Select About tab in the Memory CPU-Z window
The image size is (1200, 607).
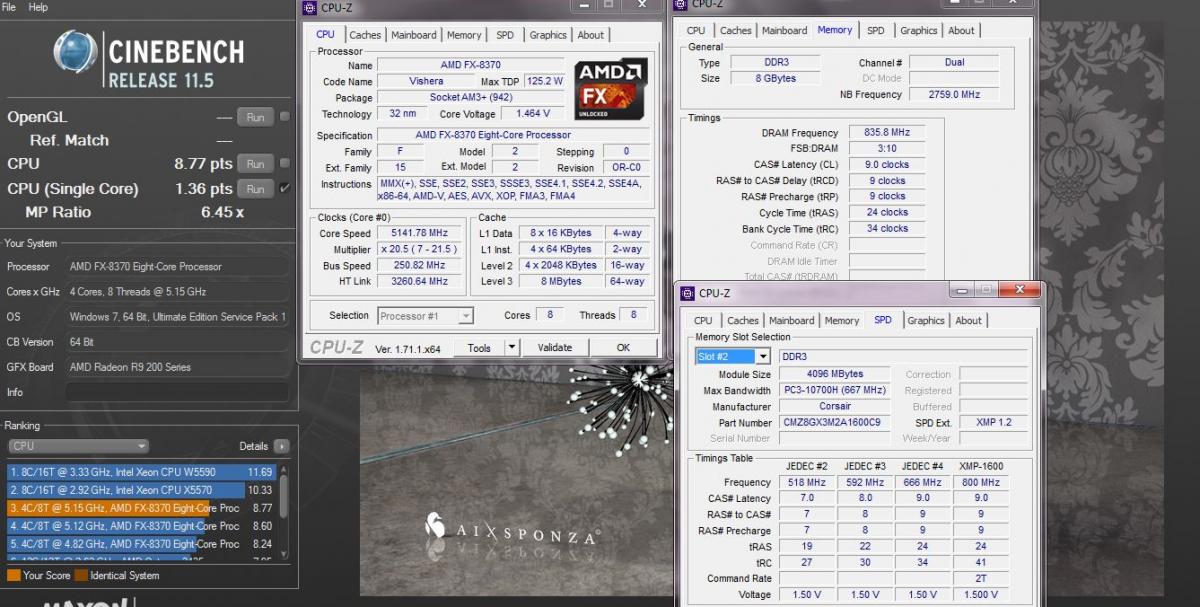(962, 31)
